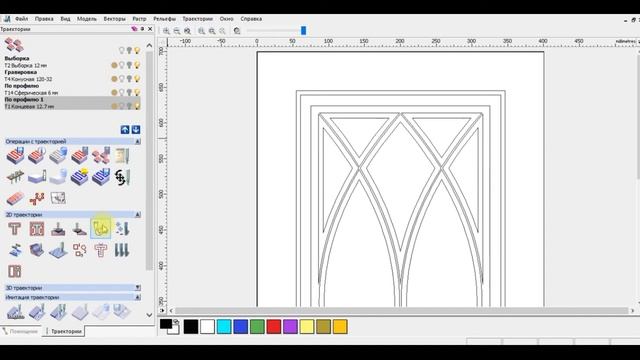This screenshot has height=360, width=640.
Task: Click the first zoom magnifier in the toolbar
Action: pyautogui.click(x=166, y=31)
